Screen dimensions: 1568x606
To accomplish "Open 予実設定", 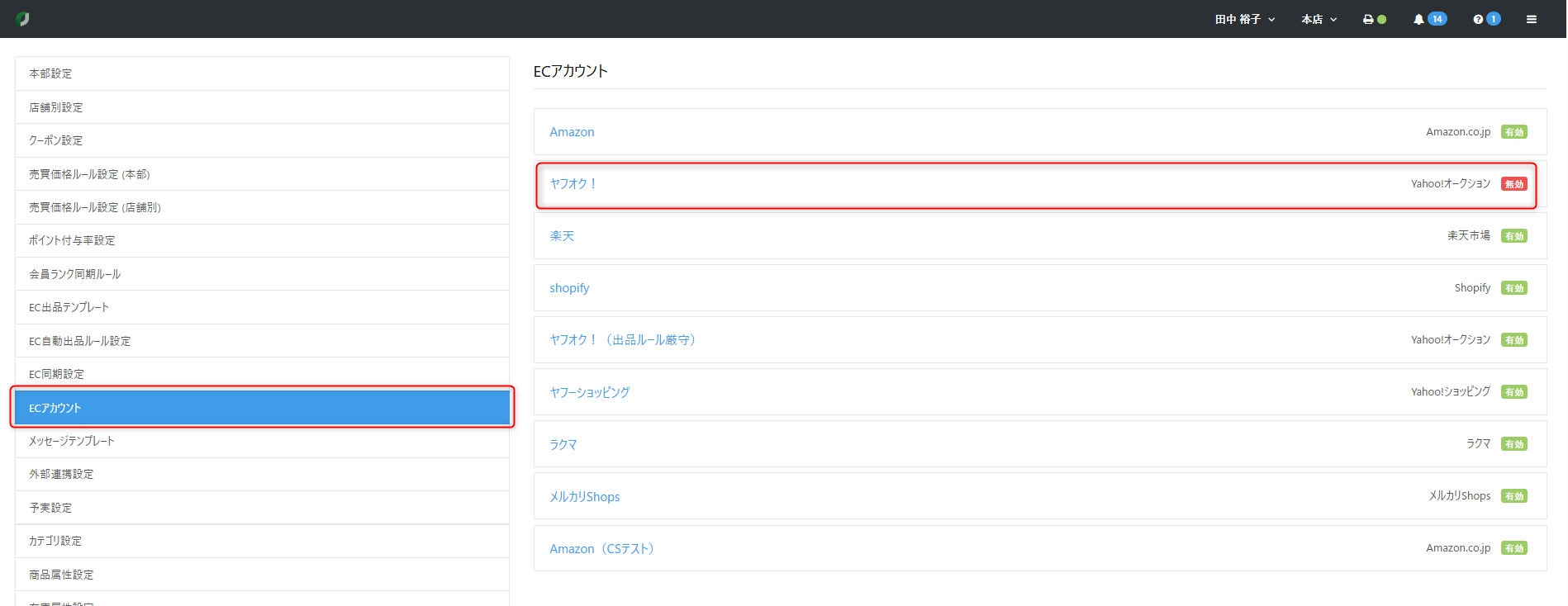I will (x=262, y=508).
